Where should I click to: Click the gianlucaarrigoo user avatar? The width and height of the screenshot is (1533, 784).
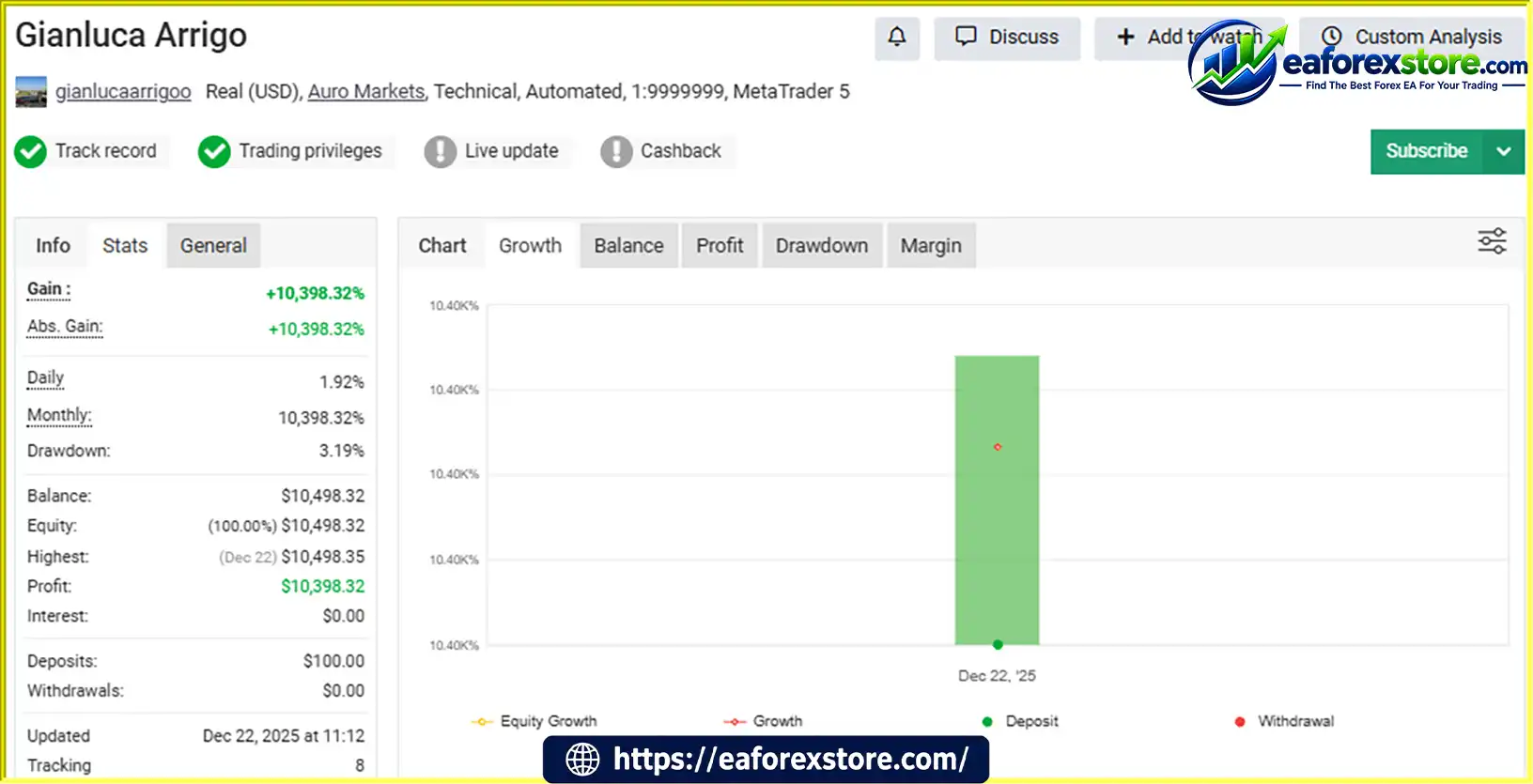tap(31, 92)
